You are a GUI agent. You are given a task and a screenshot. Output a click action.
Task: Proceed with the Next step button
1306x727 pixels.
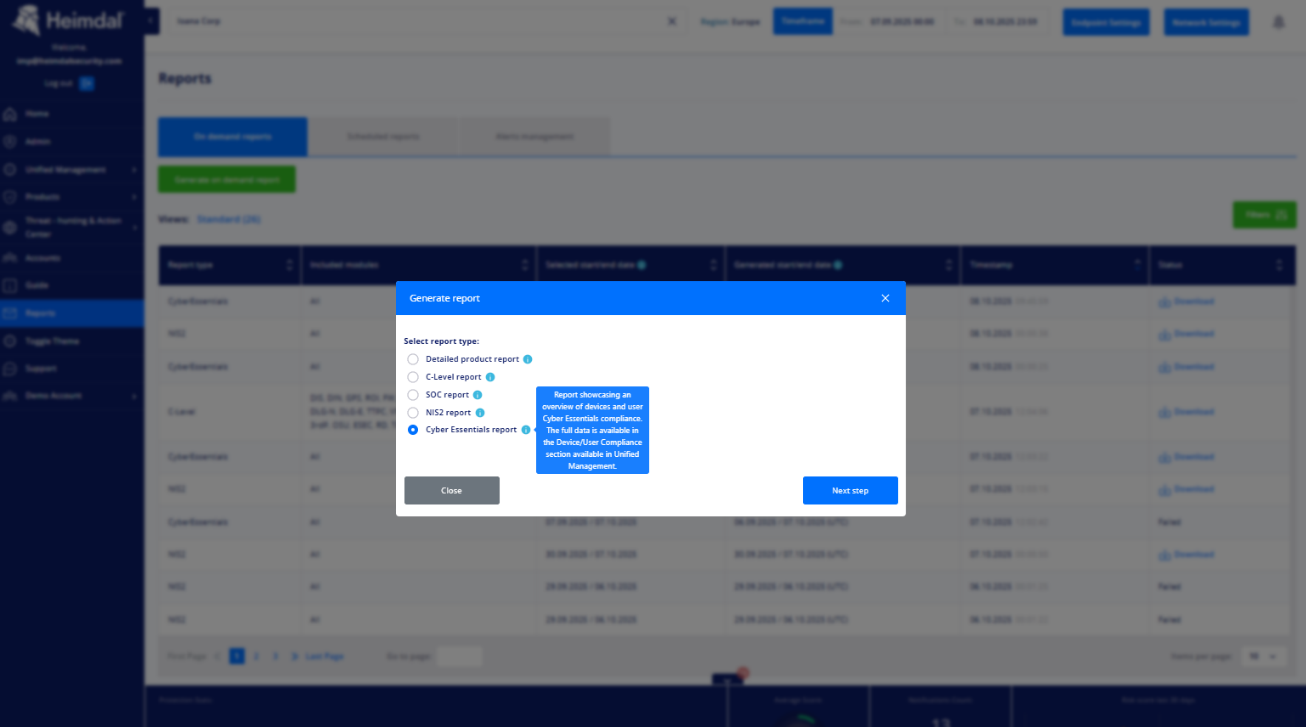click(x=850, y=490)
